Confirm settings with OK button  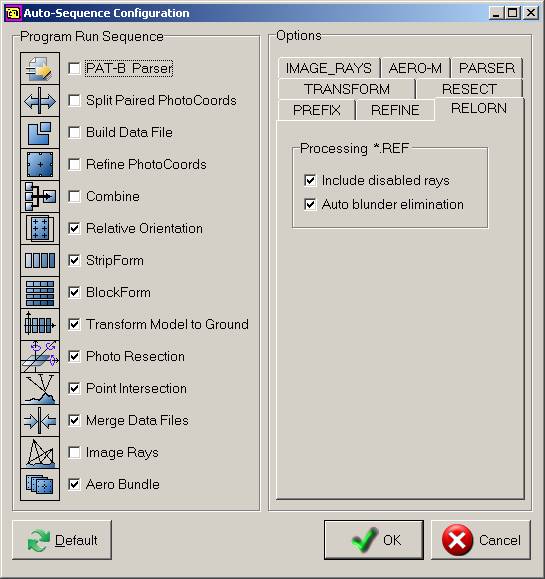point(374,540)
